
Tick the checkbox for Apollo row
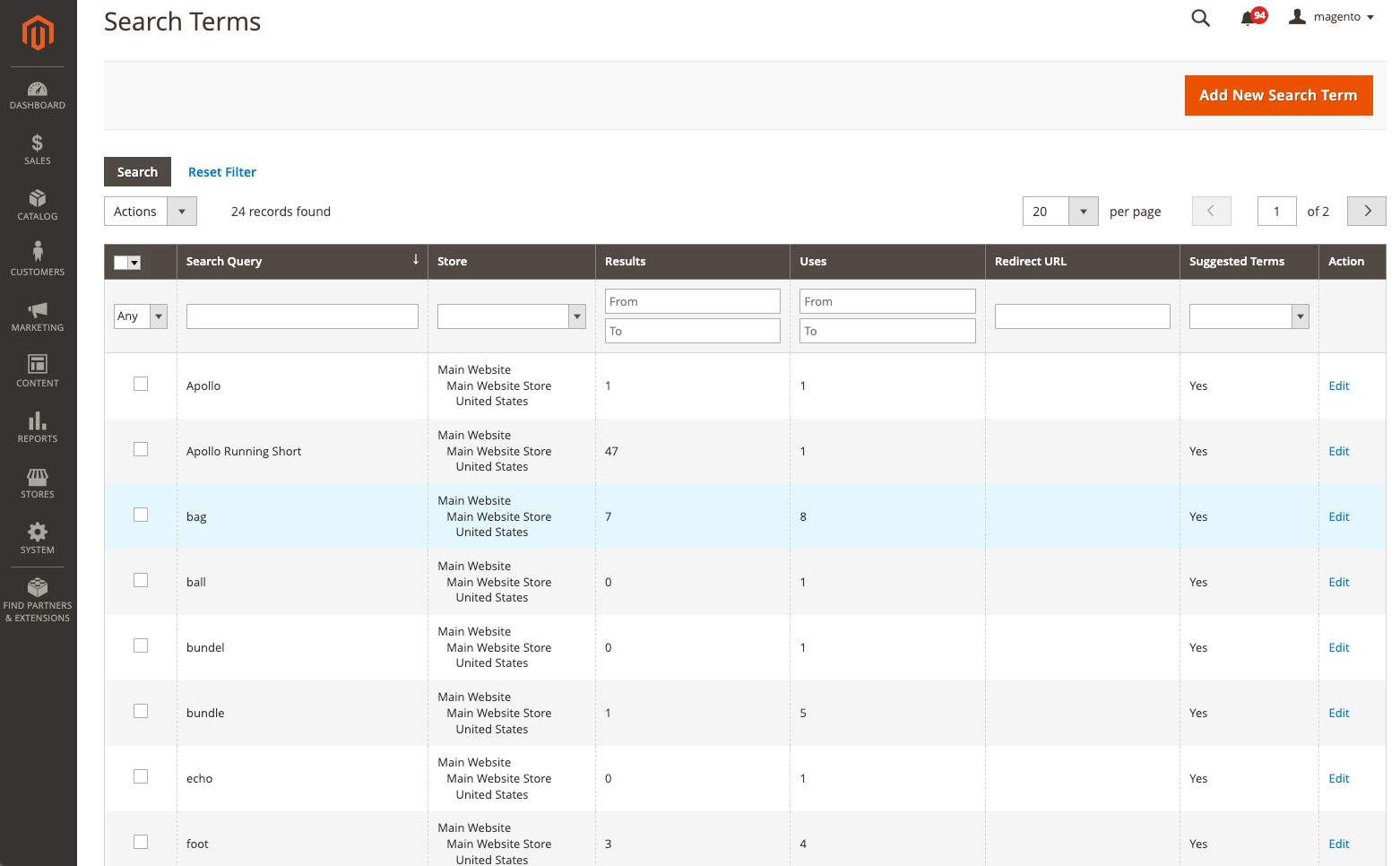click(141, 384)
